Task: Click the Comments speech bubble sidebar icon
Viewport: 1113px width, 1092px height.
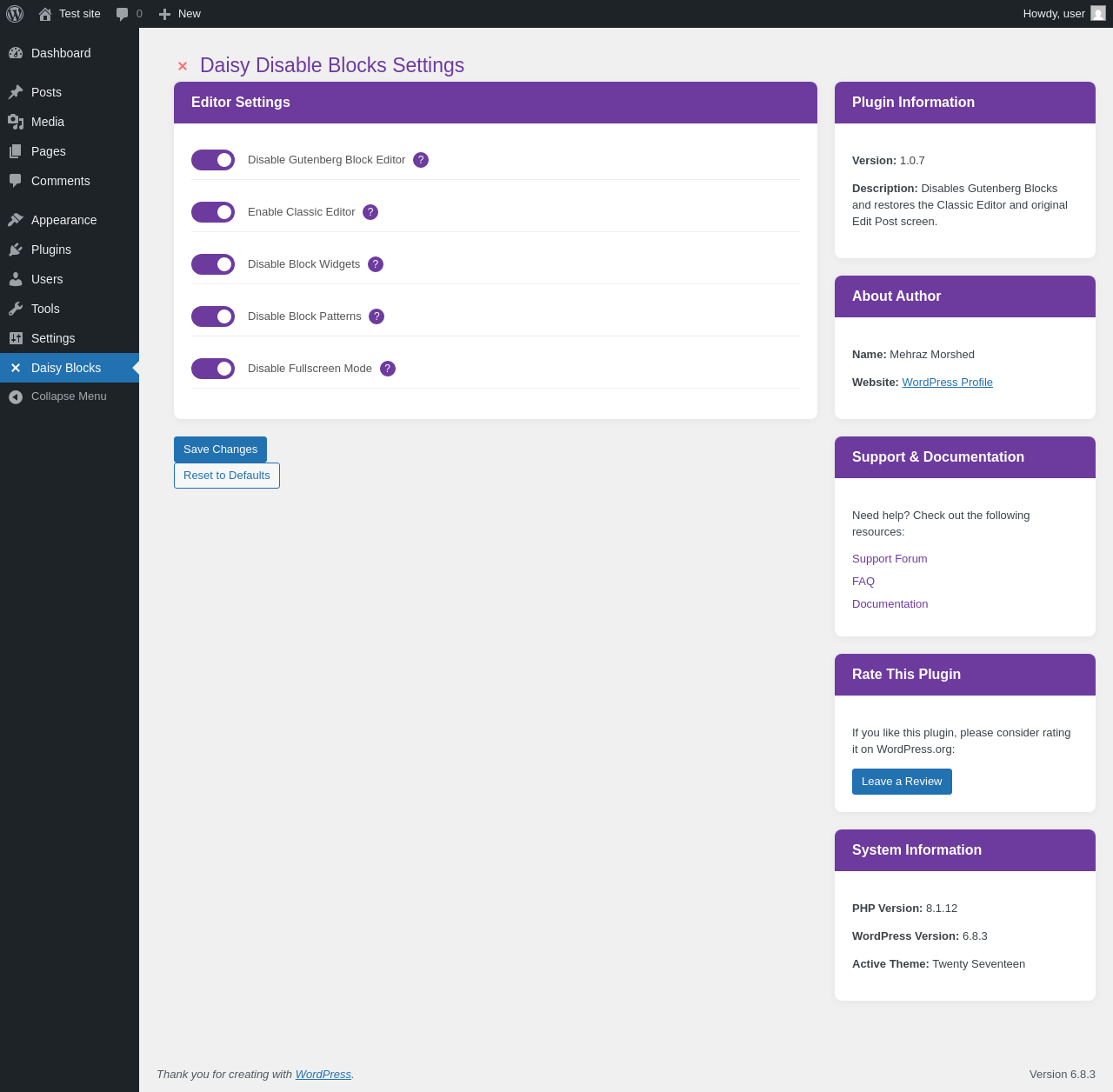Action: click(x=16, y=181)
